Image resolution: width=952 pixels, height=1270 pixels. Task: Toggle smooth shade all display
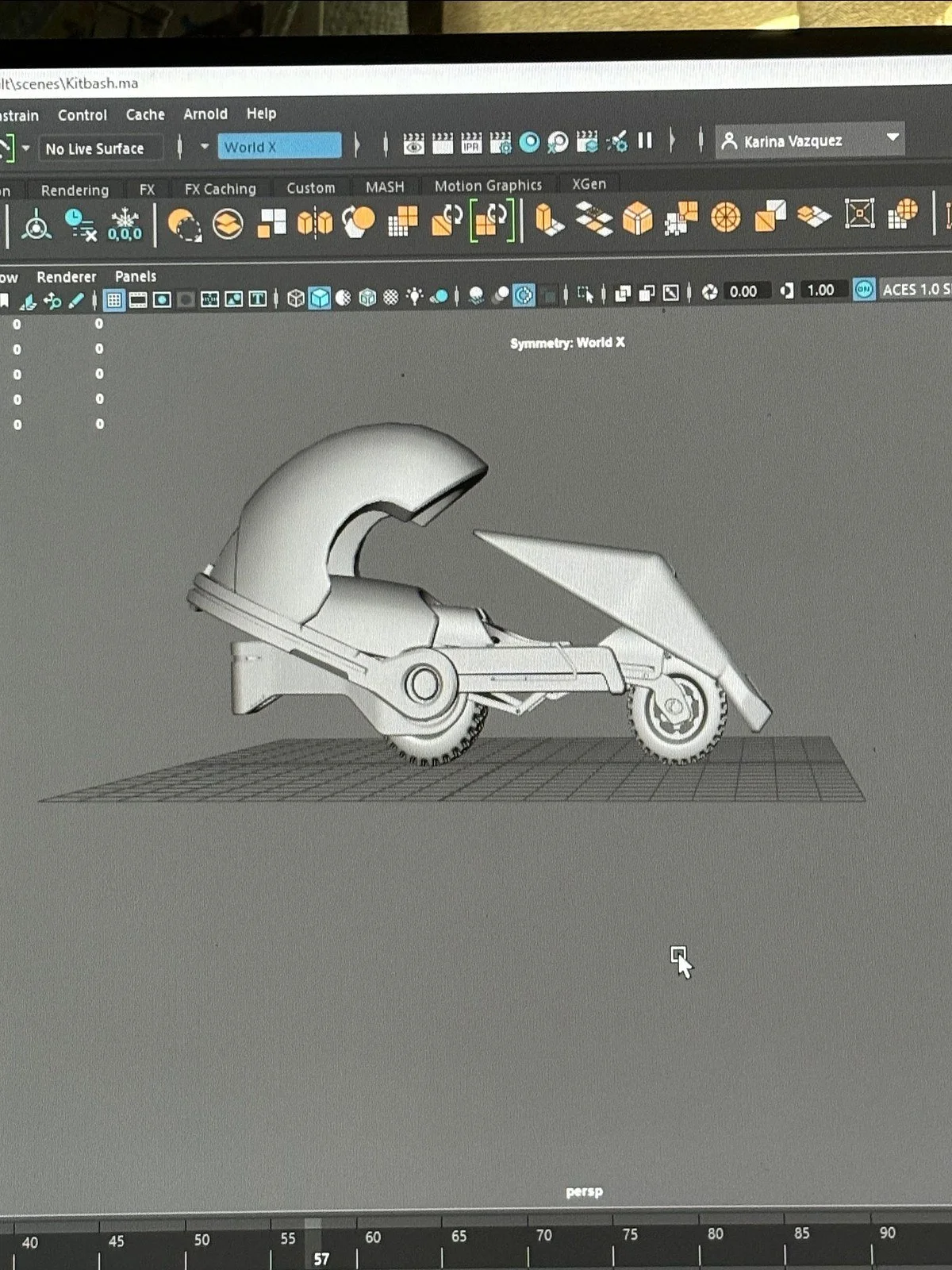click(319, 298)
